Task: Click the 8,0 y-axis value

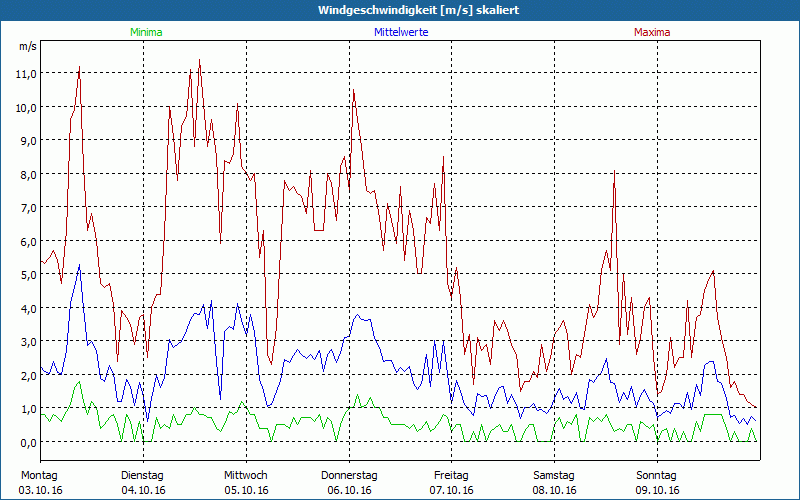Action: click(28, 174)
